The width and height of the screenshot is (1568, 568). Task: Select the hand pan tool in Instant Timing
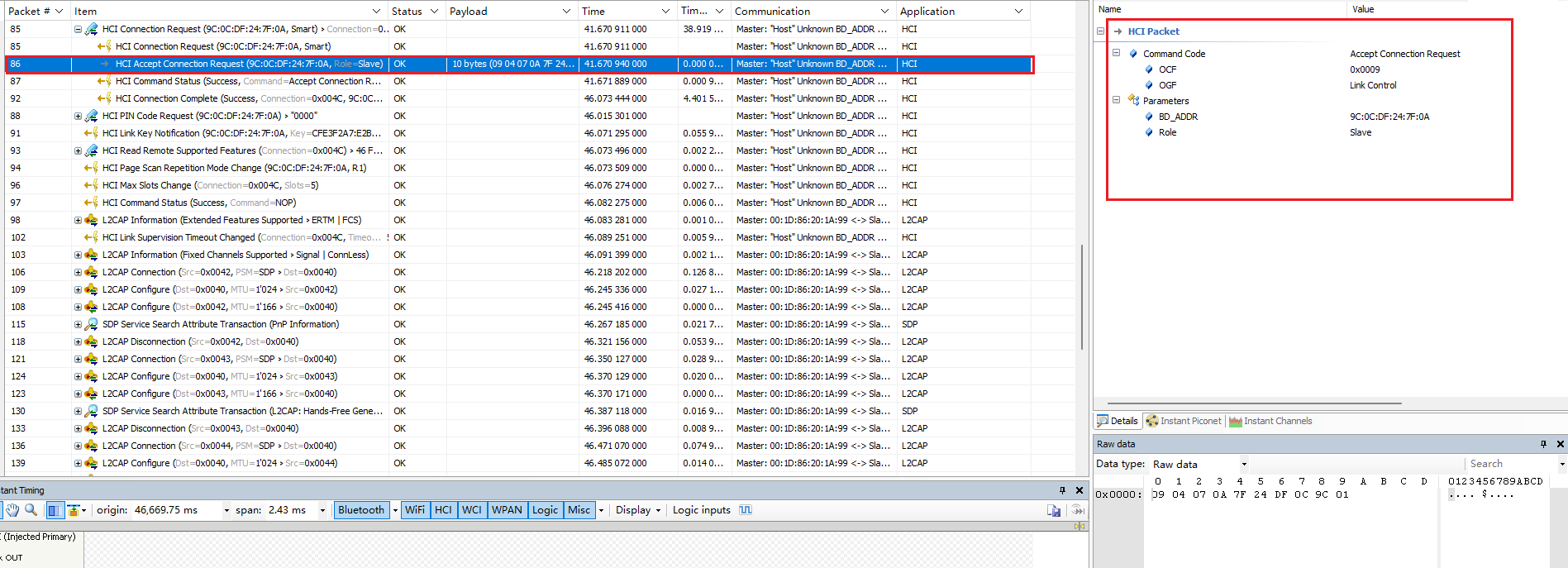(x=12, y=510)
